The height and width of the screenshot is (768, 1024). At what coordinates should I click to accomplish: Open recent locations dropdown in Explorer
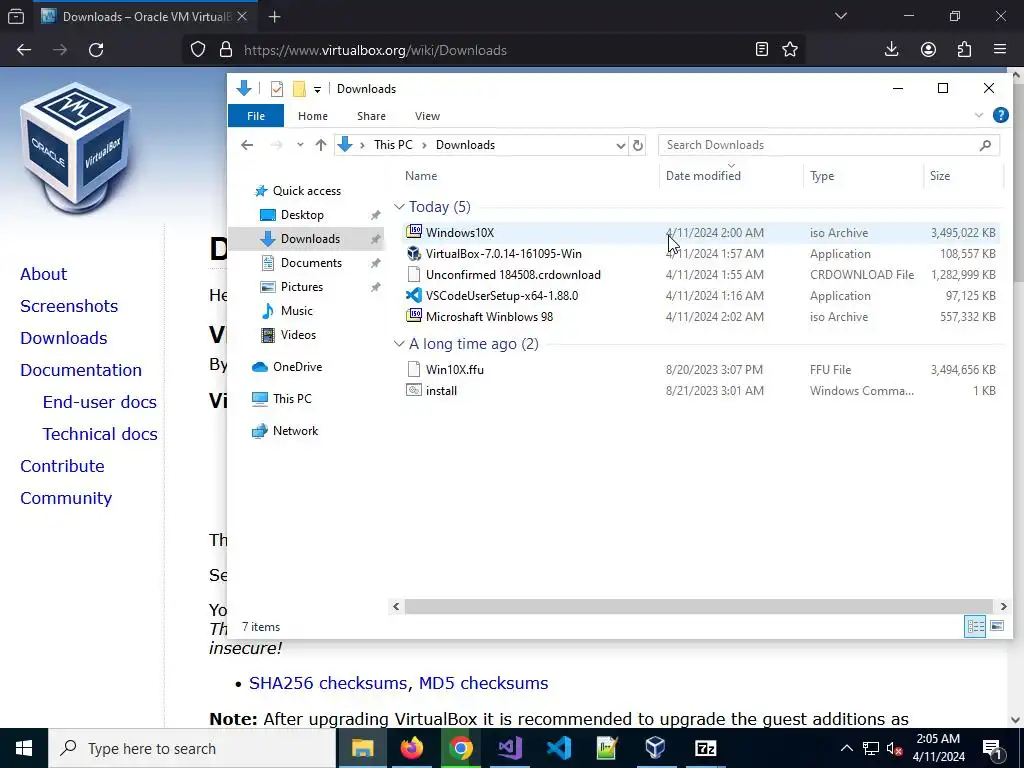tap(300, 145)
